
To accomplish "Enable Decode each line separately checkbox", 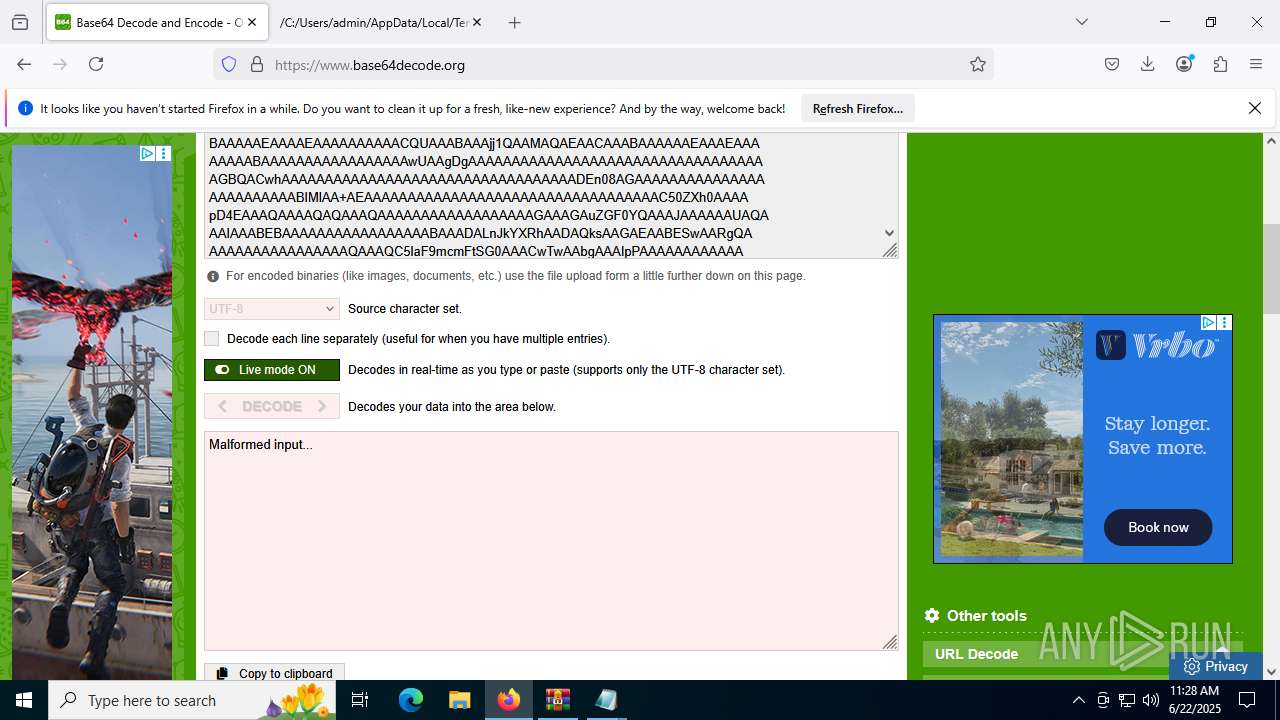I will click(211, 339).
